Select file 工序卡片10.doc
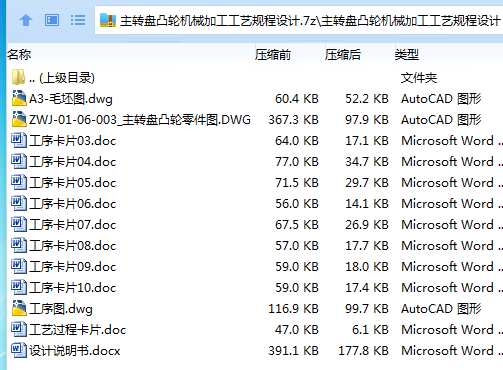The width and height of the screenshot is (503, 370). pos(72,288)
